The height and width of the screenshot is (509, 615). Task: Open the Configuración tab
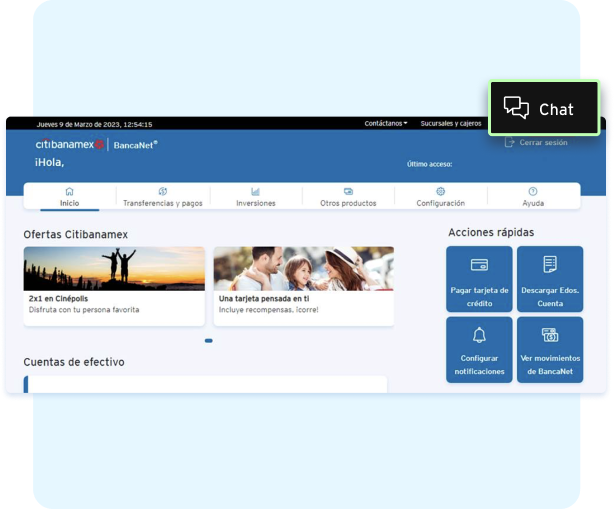click(440, 197)
